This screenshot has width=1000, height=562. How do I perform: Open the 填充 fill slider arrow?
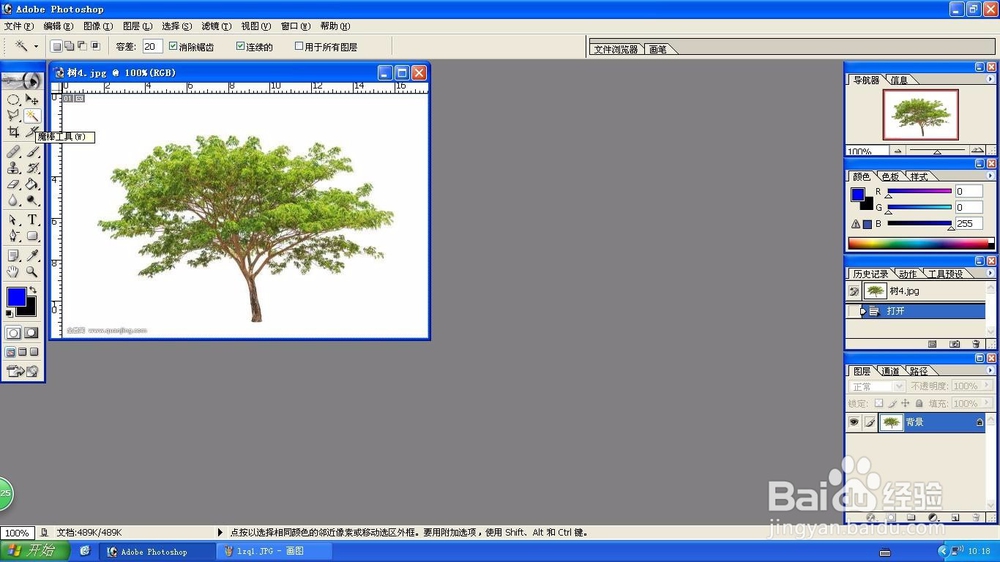987,403
